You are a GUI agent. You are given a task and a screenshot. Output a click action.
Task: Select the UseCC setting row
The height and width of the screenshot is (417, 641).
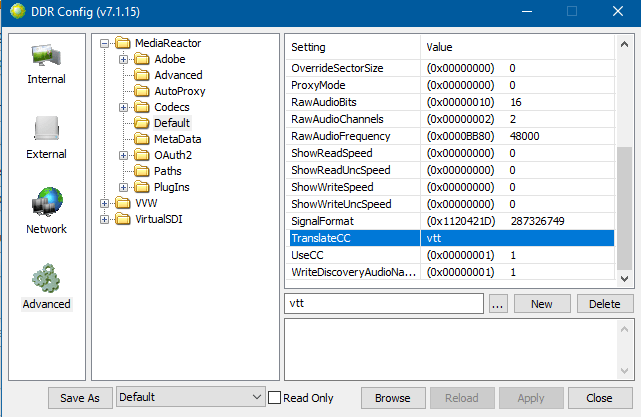(x=452, y=255)
